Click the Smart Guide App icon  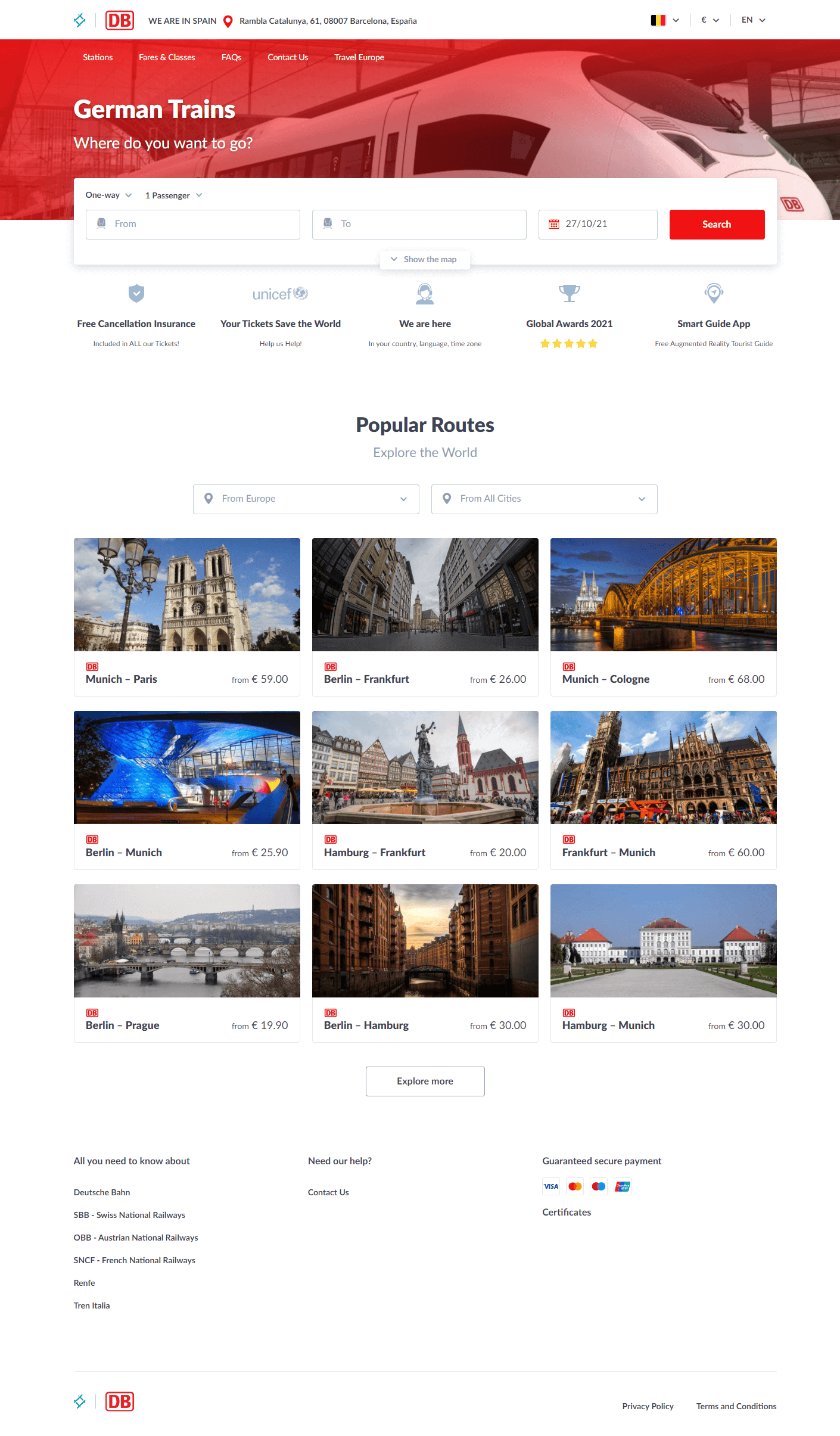pyautogui.click(x=714, y=293)
